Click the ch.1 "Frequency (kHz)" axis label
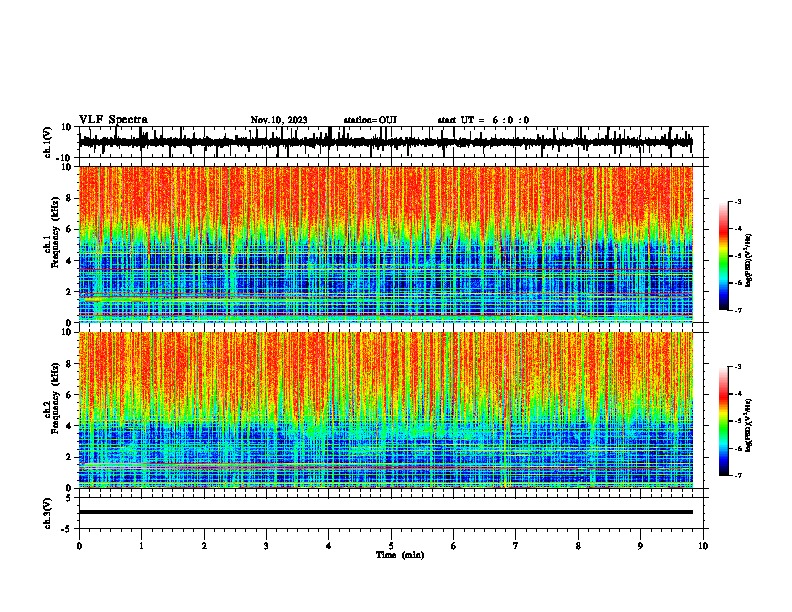 coord(55,232)
